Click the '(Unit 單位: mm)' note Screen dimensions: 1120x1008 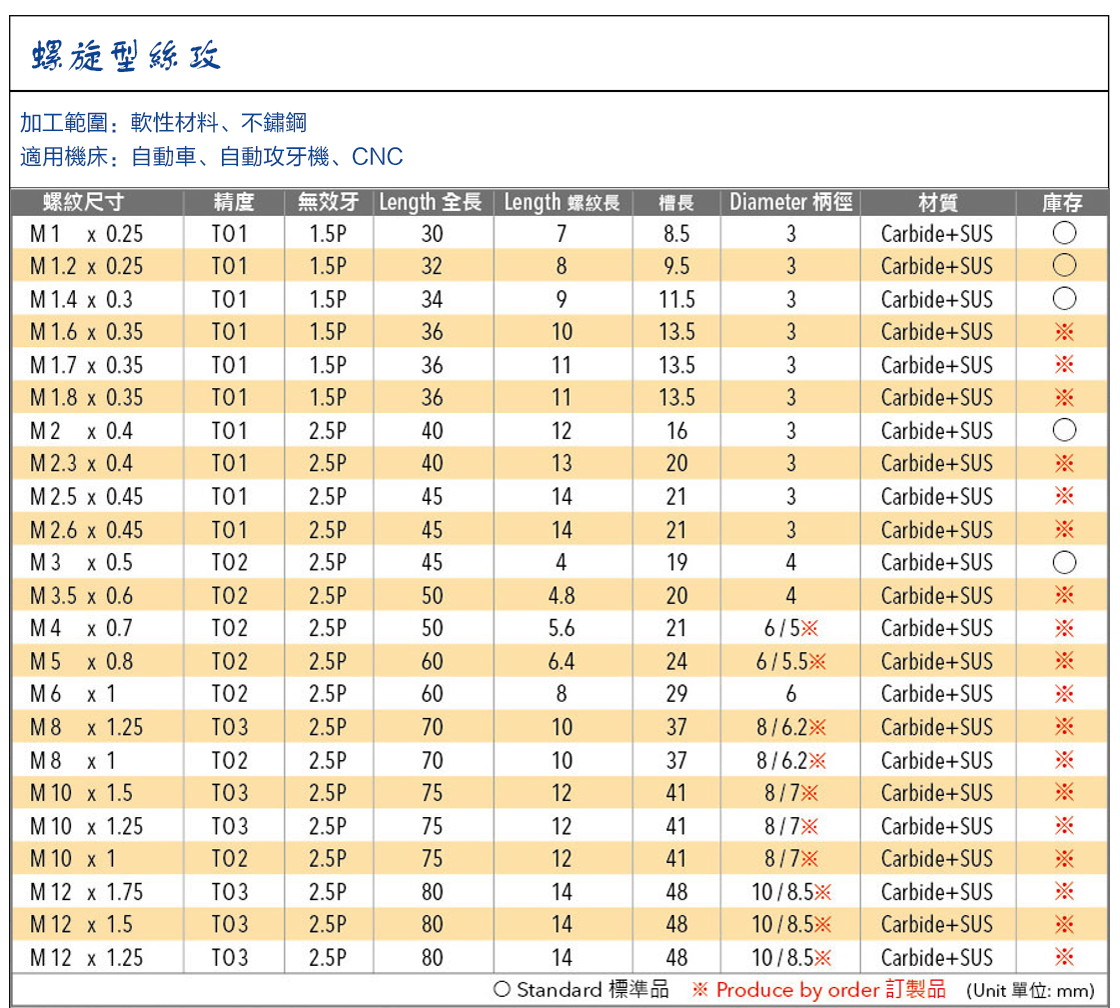click(x=1030, y=990)
